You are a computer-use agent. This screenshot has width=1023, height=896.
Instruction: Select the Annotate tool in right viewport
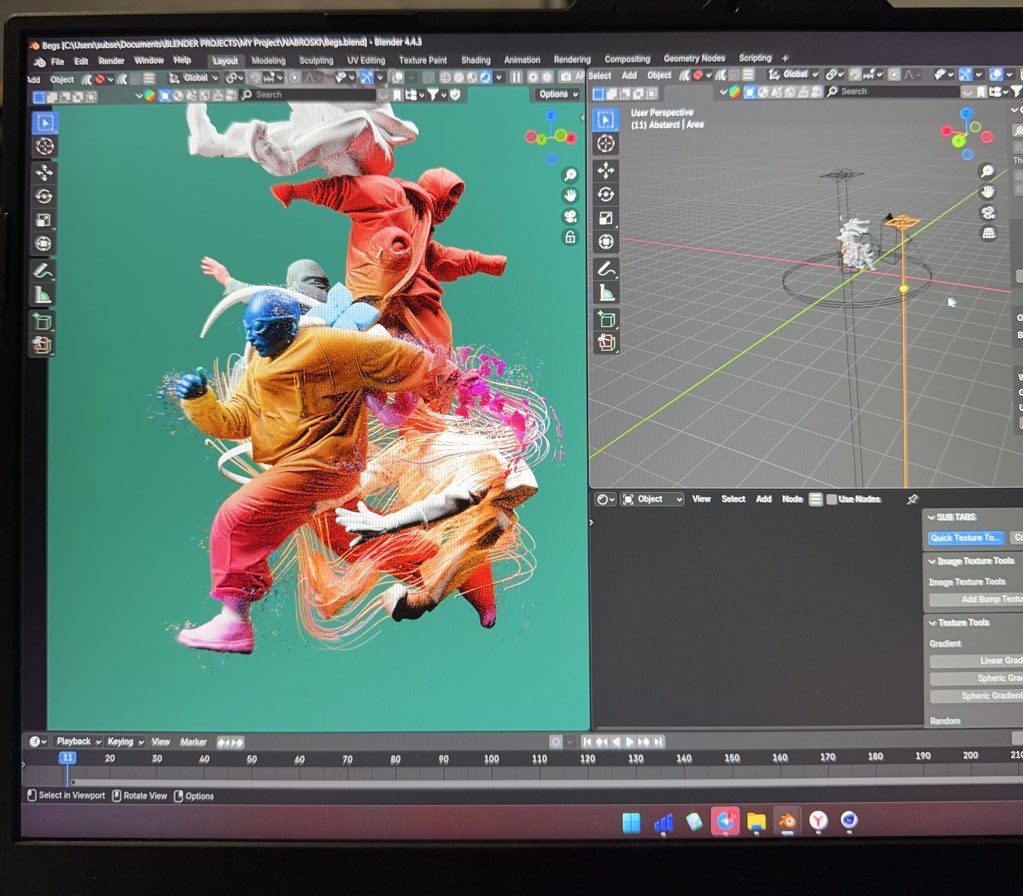(606, 269)
